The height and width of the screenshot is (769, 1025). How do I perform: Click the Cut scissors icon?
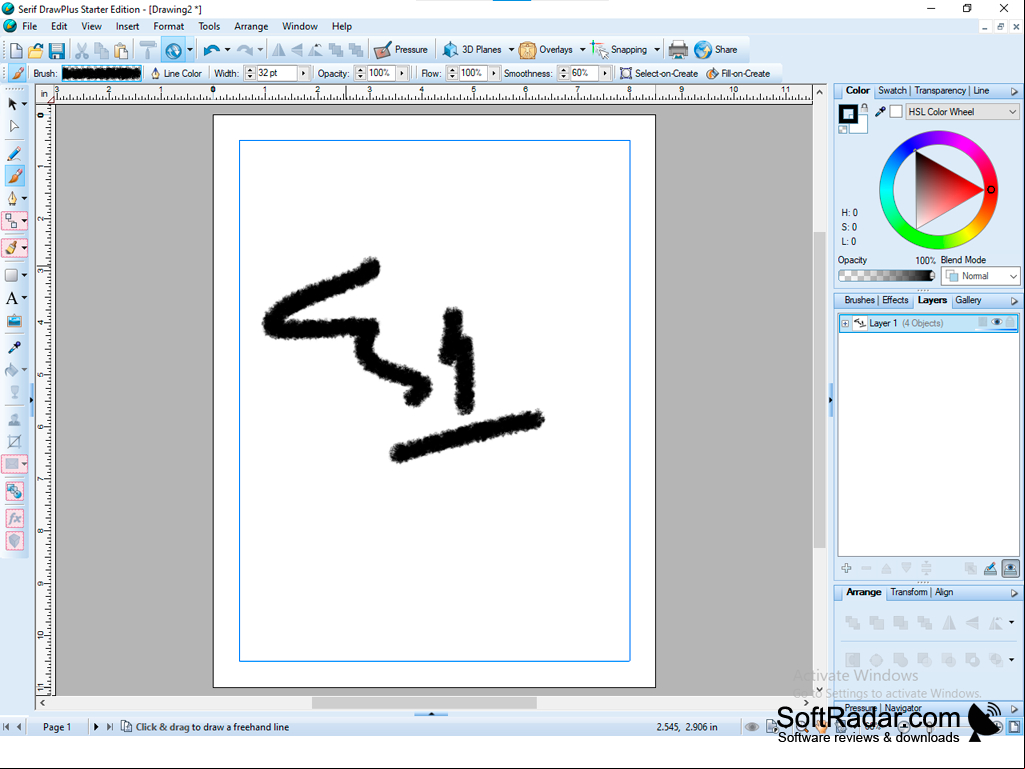click(x=82, y=50)
